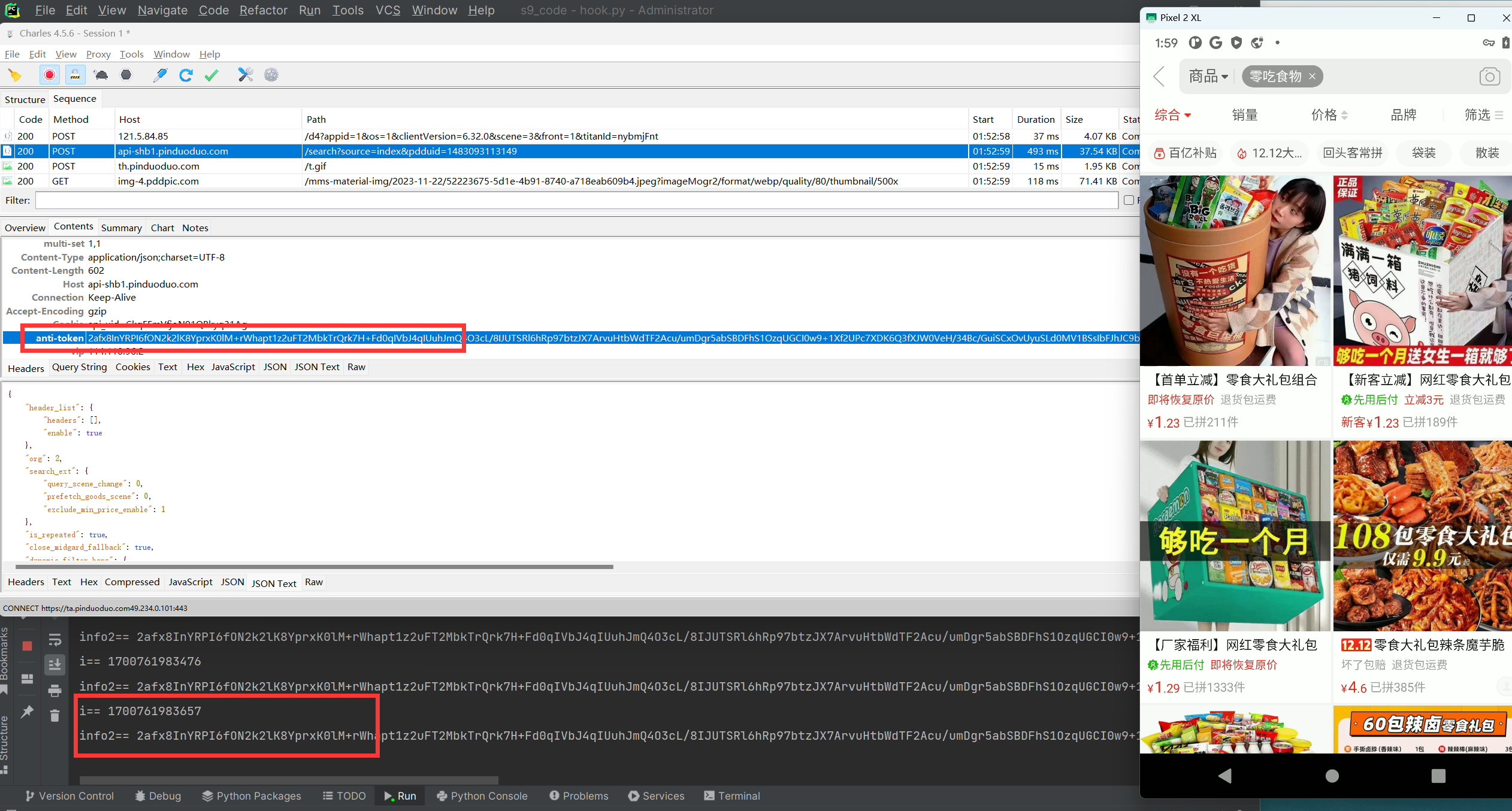Toggle soft-wrap in Run console

coord(55,640)
